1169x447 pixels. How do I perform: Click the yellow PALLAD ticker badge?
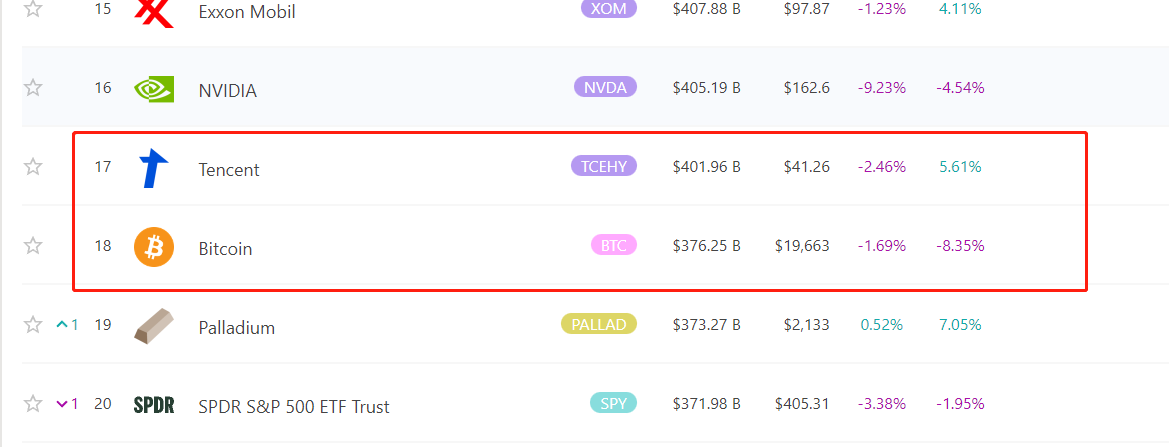tap(599, 324)
